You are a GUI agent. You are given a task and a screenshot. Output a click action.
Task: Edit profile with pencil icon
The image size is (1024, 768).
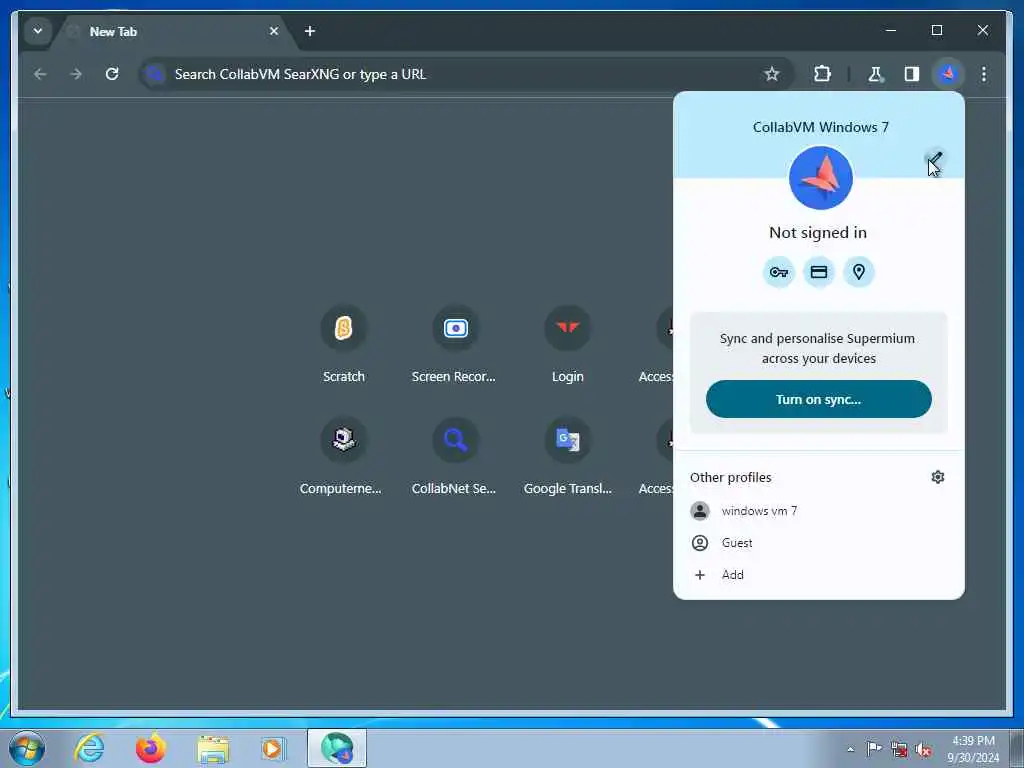(935, 159)
